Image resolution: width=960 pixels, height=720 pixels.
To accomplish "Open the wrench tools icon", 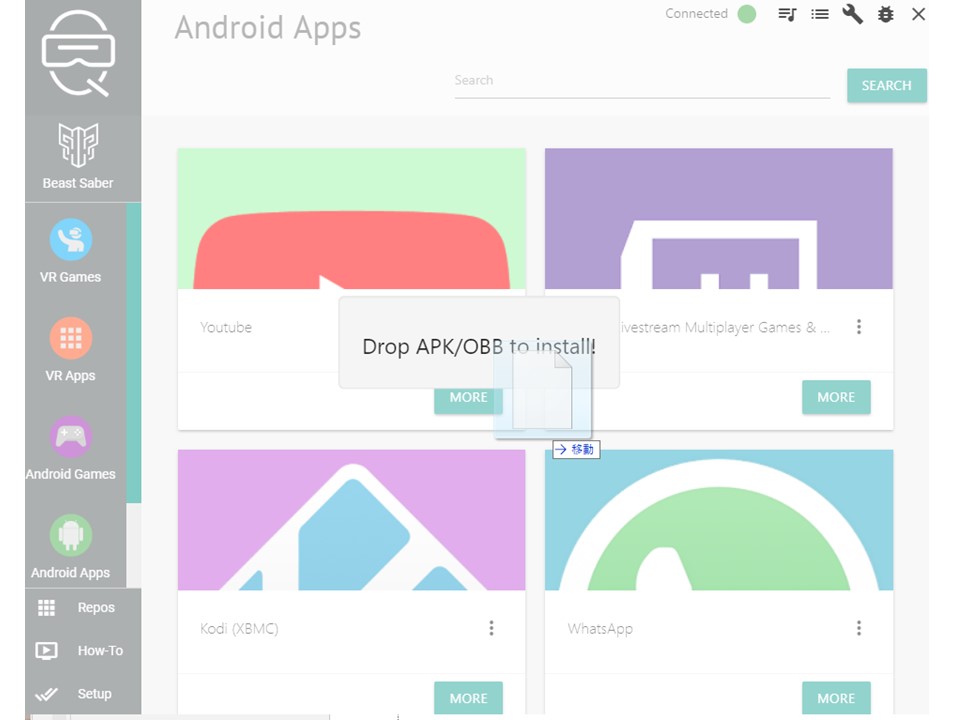I will (x=852, y=13).
